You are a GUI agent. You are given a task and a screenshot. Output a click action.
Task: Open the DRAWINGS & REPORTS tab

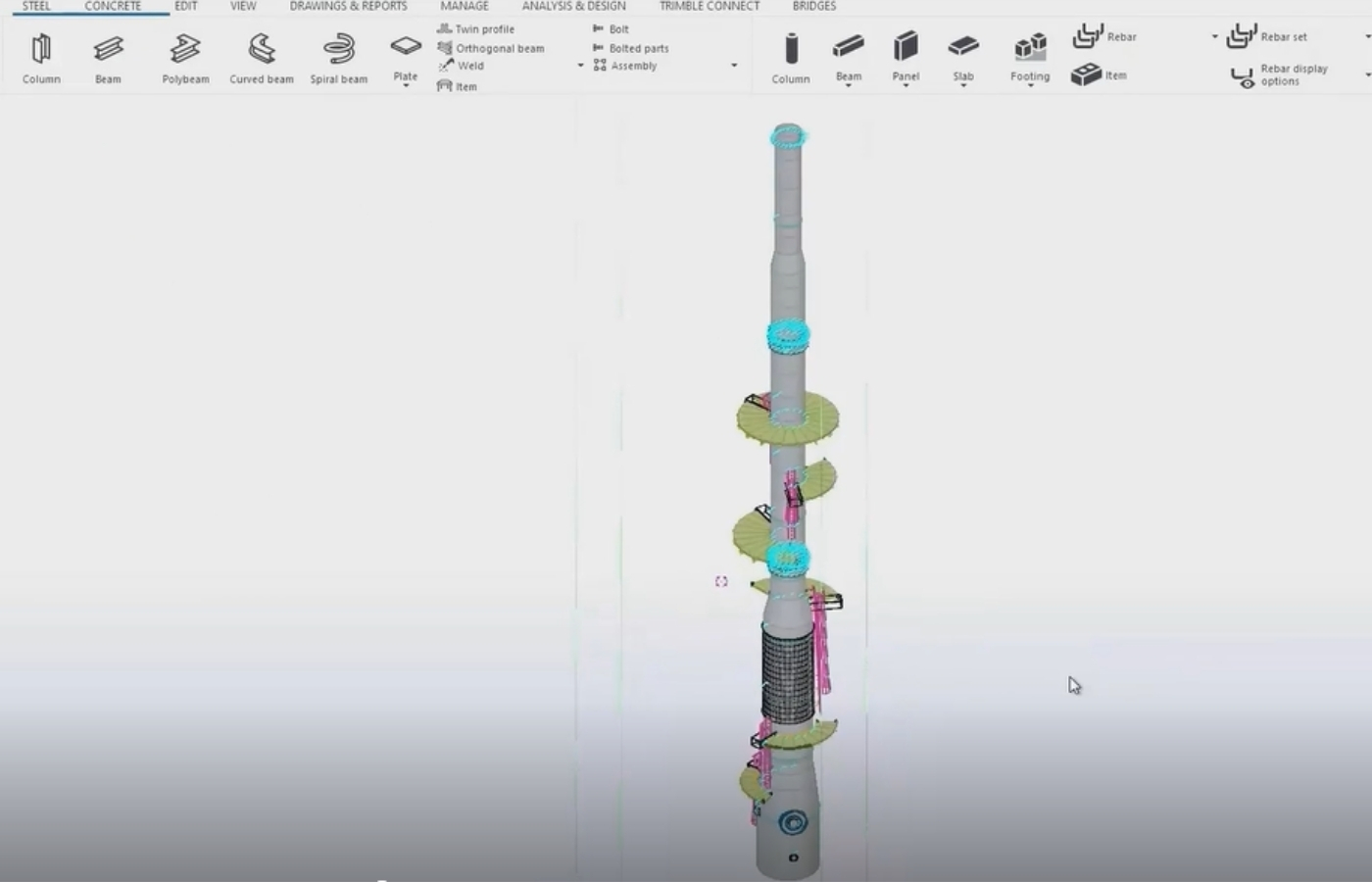tap(348, 6)
